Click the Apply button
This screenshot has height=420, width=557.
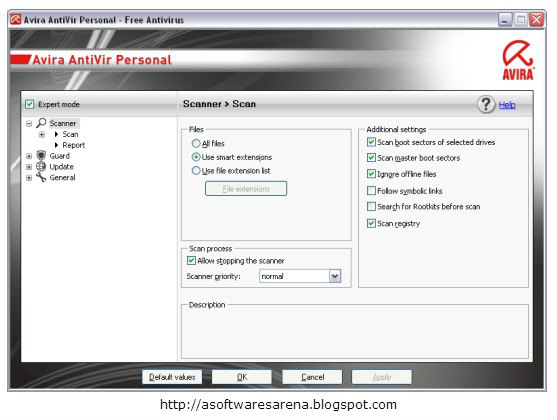pyautogui.click(x=382, y=377)
